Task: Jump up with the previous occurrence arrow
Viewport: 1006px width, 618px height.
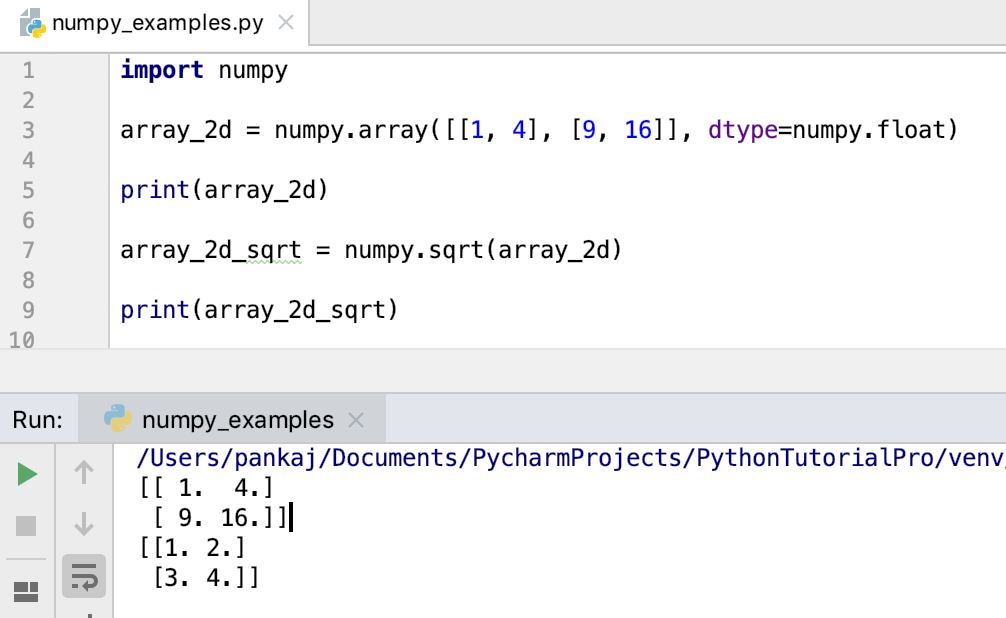Action: 84,472
